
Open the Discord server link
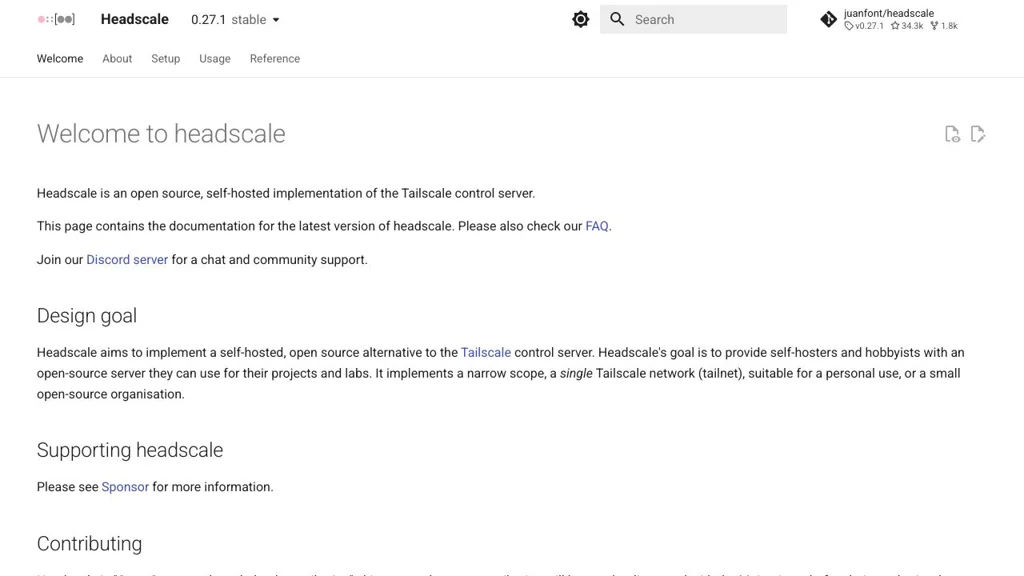pos(127,260)
